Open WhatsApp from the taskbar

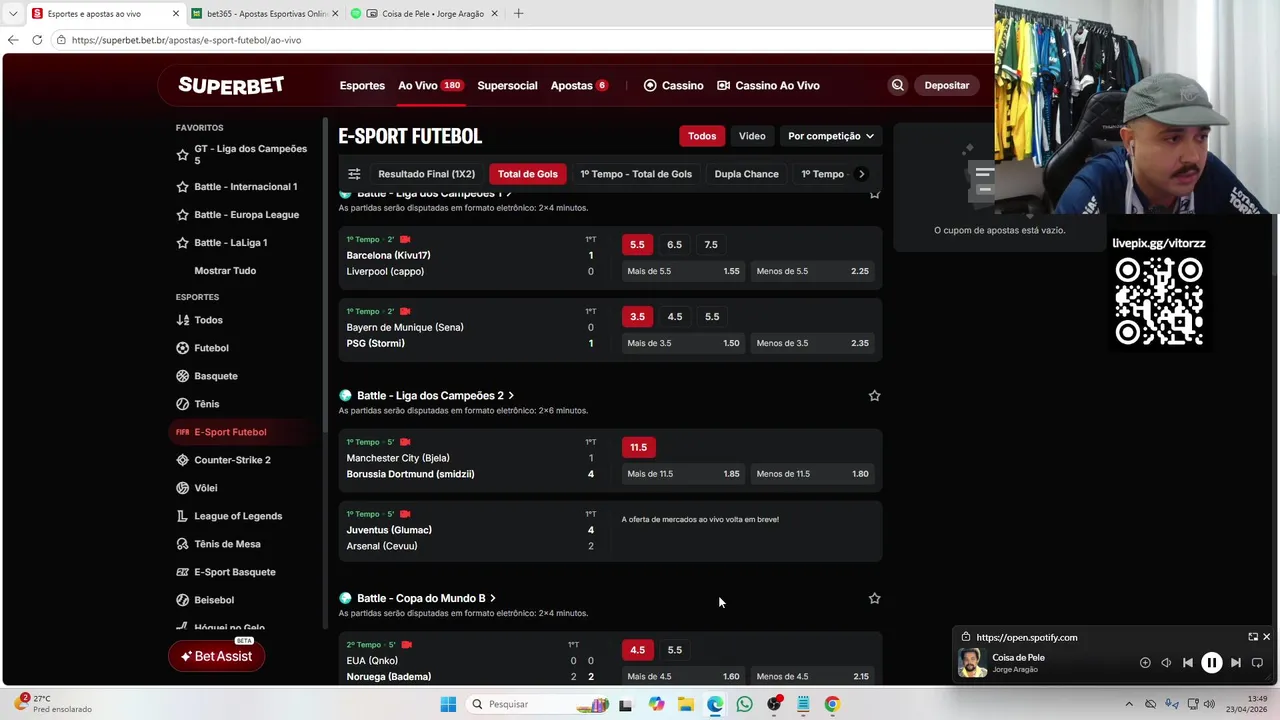click(x=744, y=704)
